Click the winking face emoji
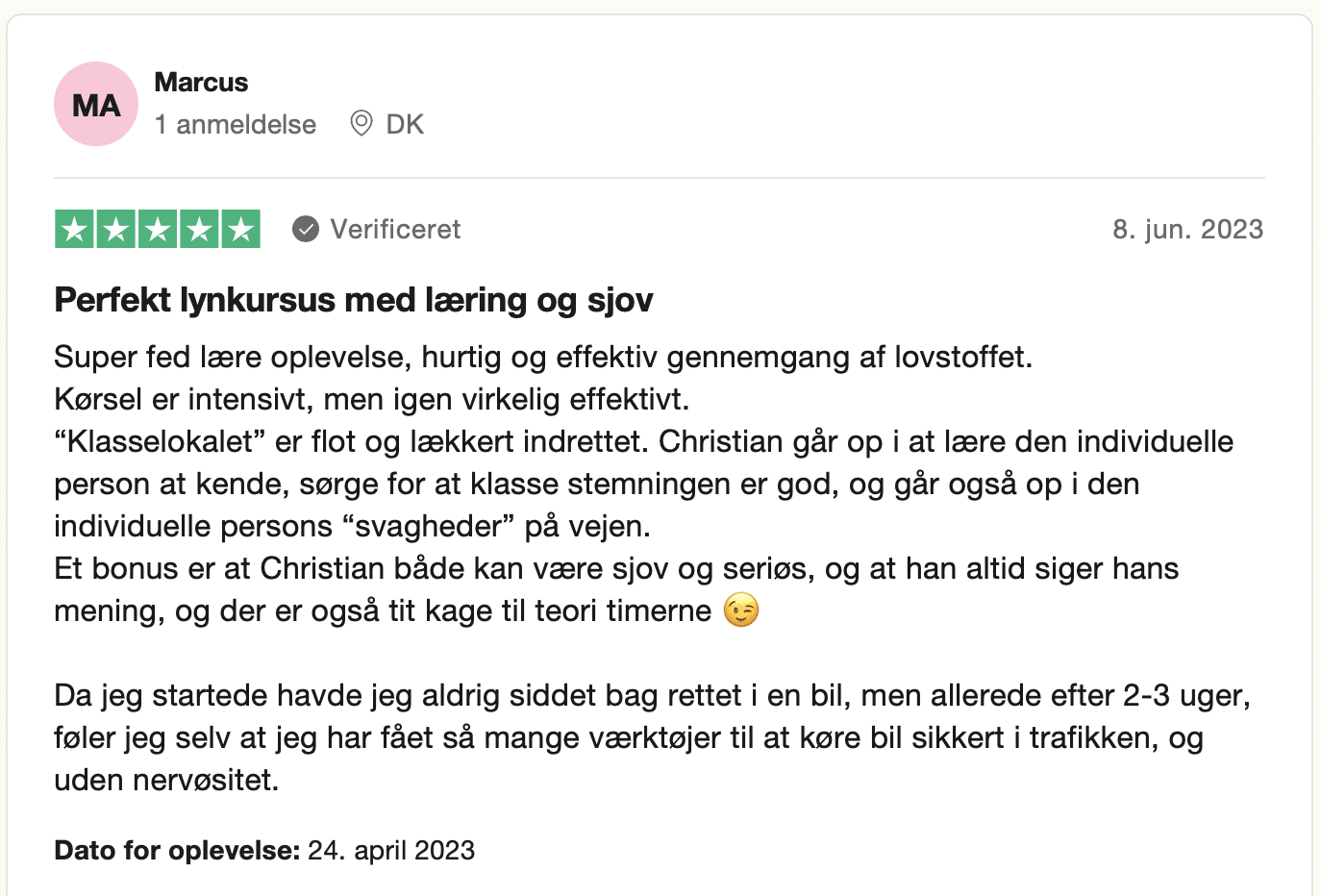The image size is (1321, 896). click(741, 610)
